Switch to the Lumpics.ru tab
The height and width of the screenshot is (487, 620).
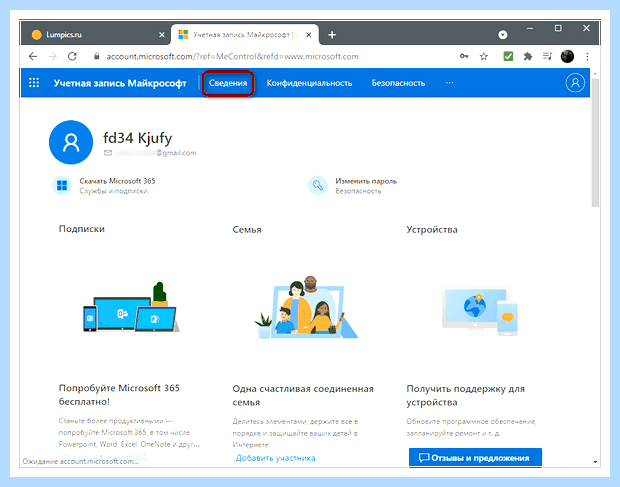(x=95, y=35)
